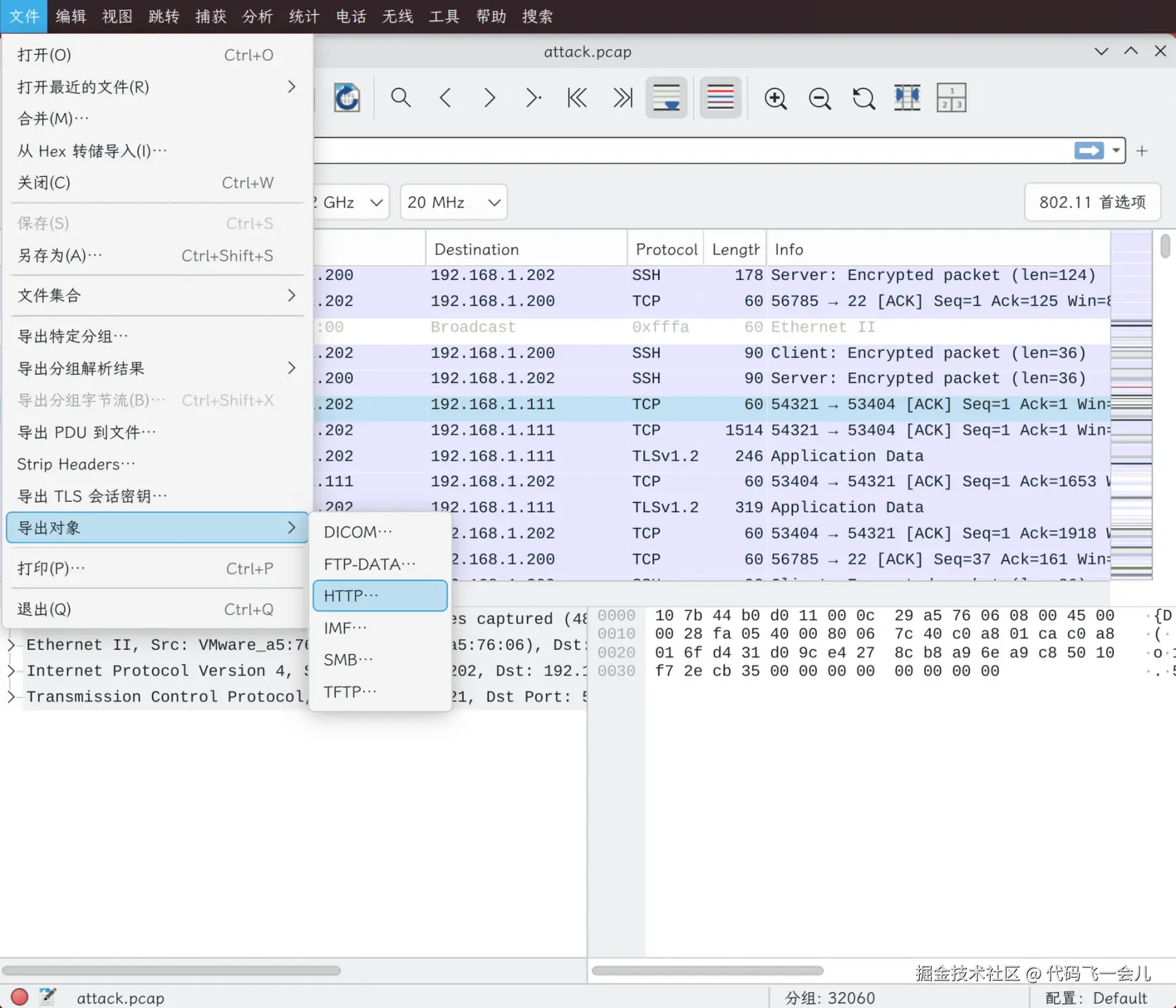1176x1008 pixels.
Task: Choose Strip Headers menu entry
Action: point(157,464)
